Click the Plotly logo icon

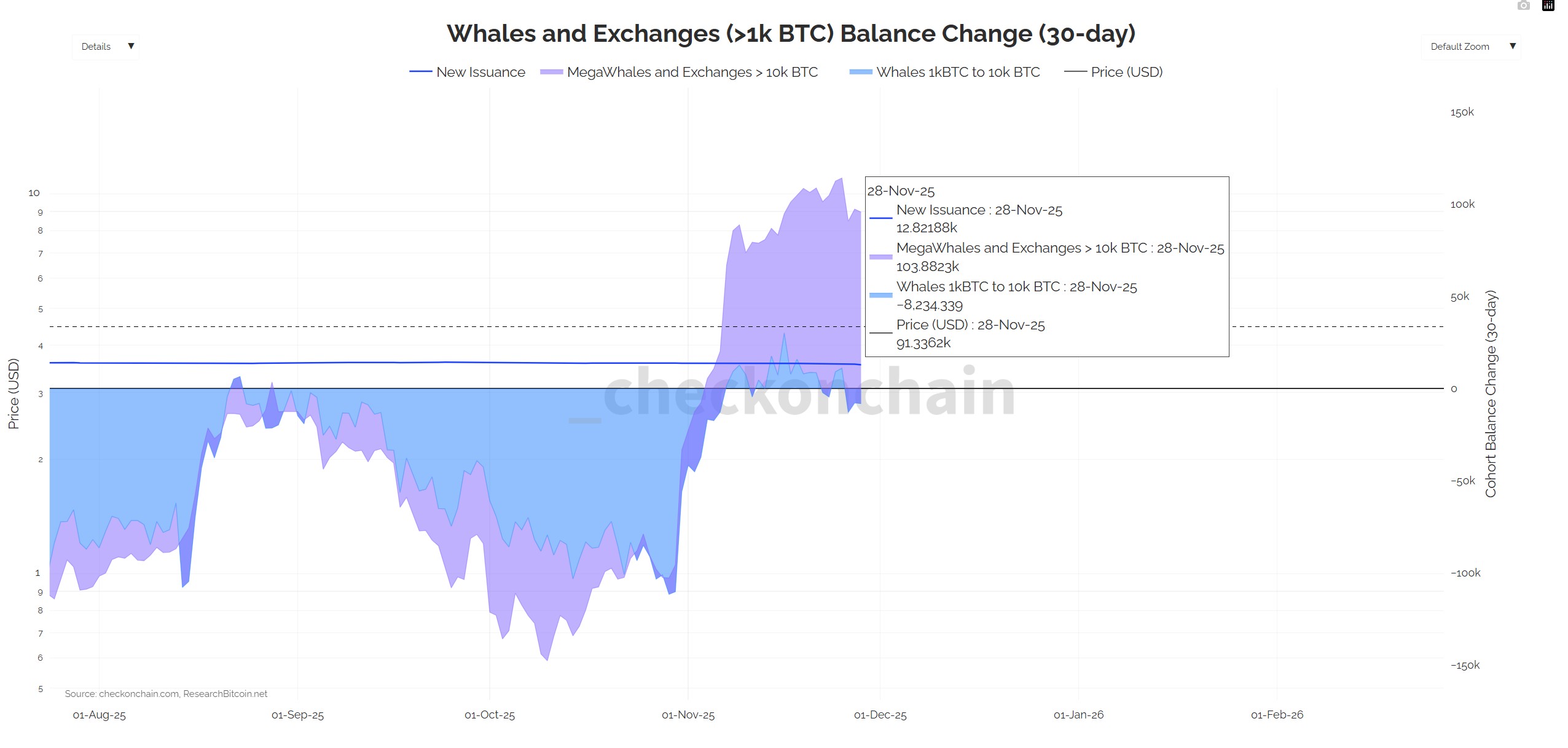pyautogui.click(x=1548, y=6)
